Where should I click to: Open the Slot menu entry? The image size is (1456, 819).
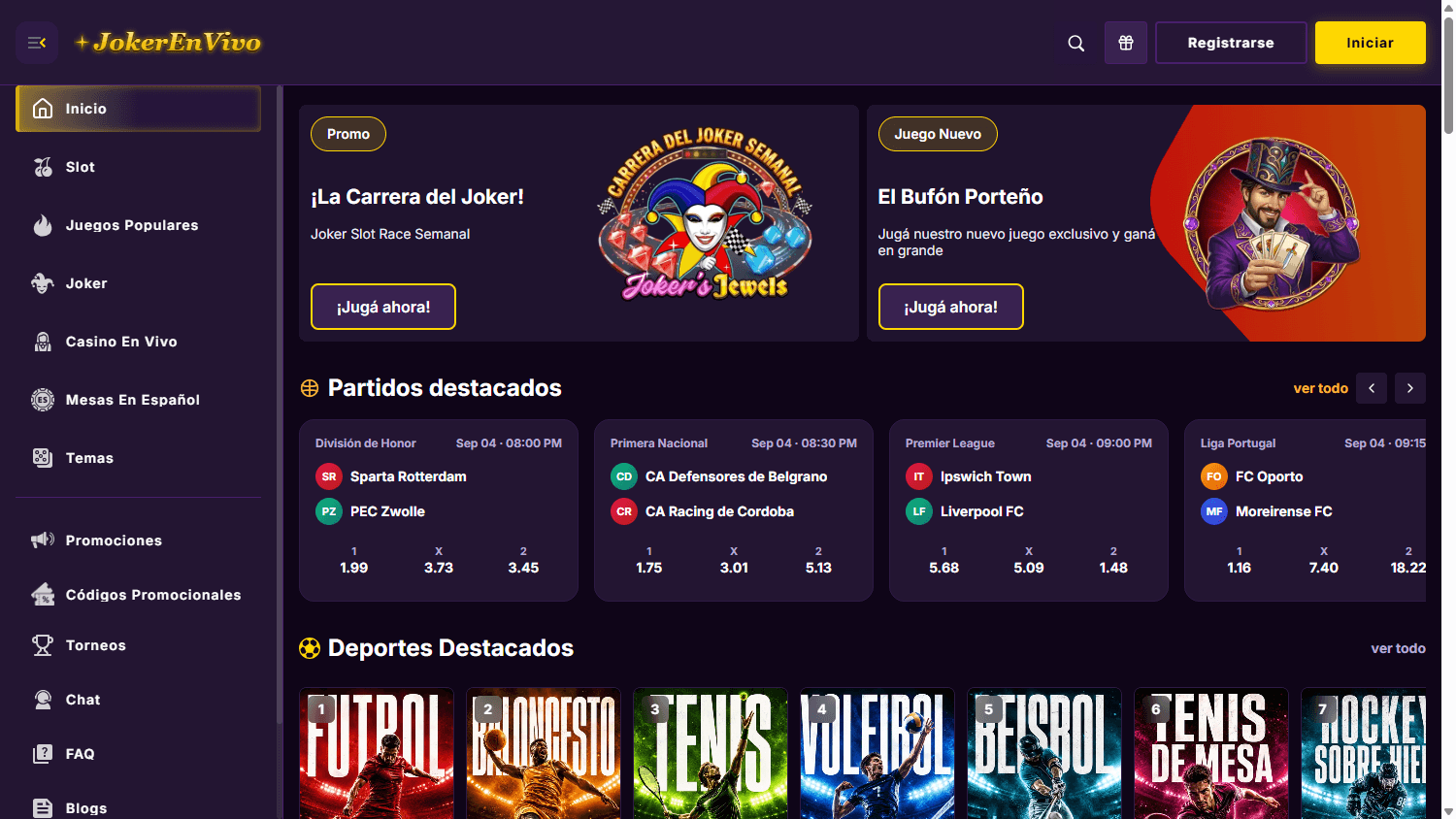(x=138, y=167)
